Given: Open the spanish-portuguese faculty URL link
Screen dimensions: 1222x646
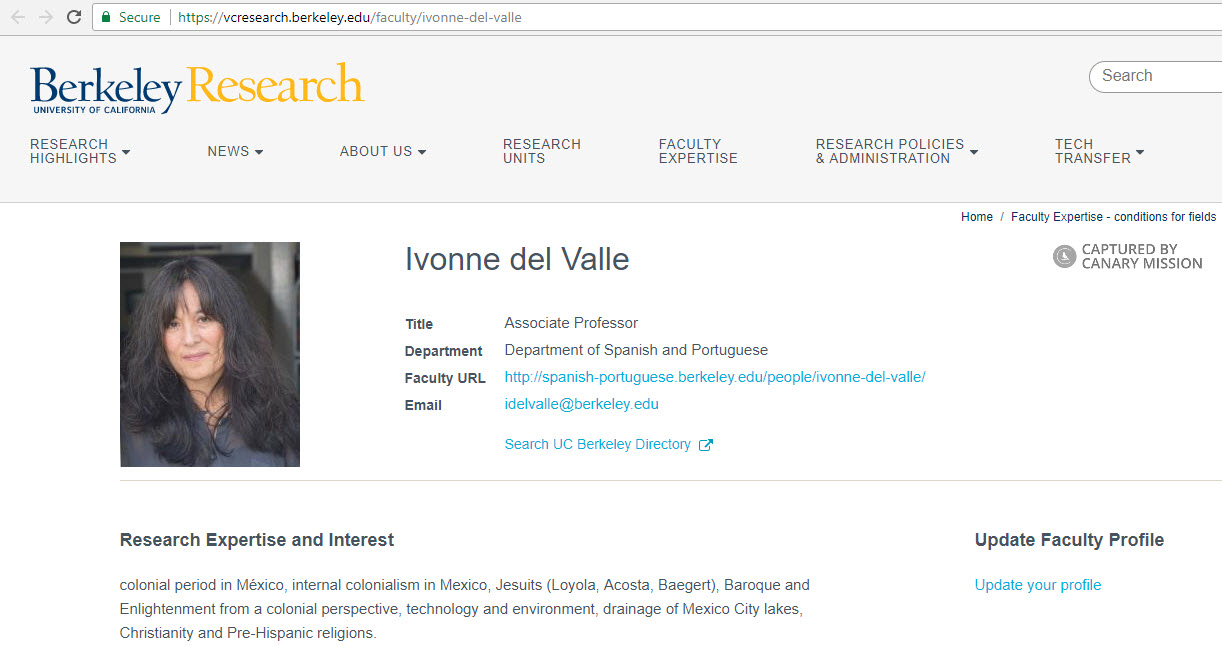Looking at the screenshot, I should 714,377.
